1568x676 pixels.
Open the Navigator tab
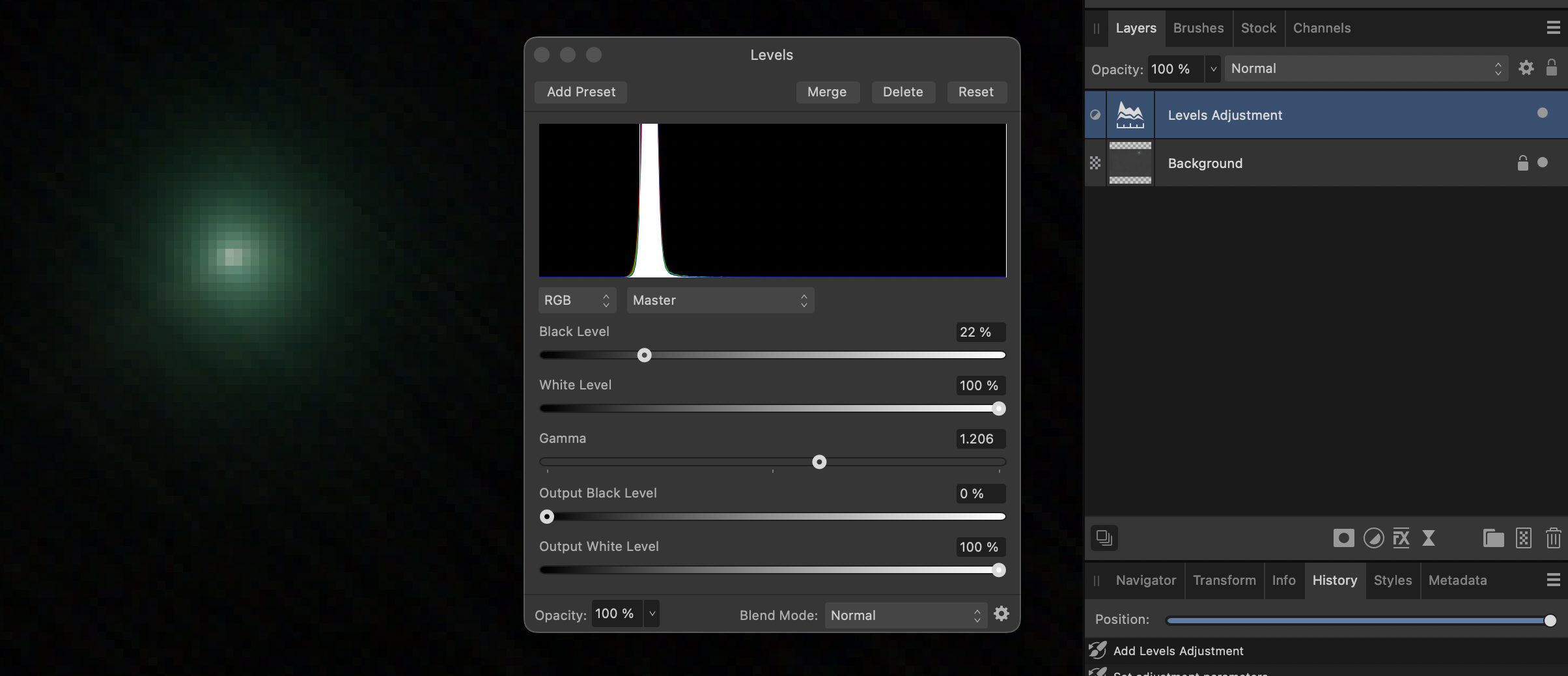(x=1145, y=580)
